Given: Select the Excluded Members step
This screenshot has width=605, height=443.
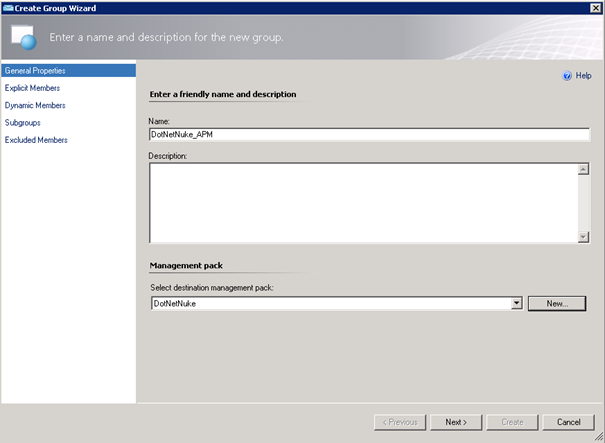Looking at the screenshot, I should click(x=36, y=140).
